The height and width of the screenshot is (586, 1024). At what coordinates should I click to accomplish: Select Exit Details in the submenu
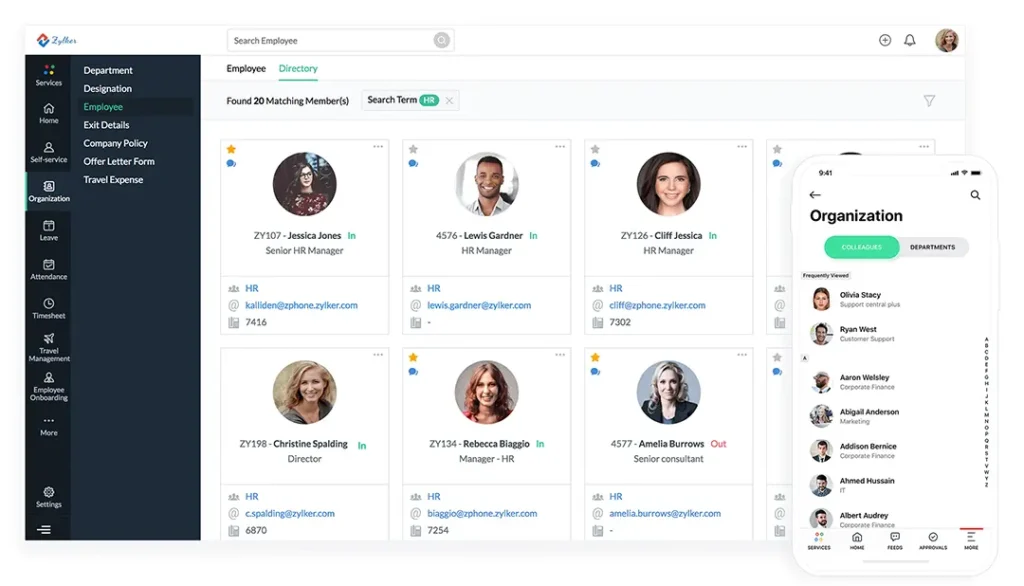[106, 125]
